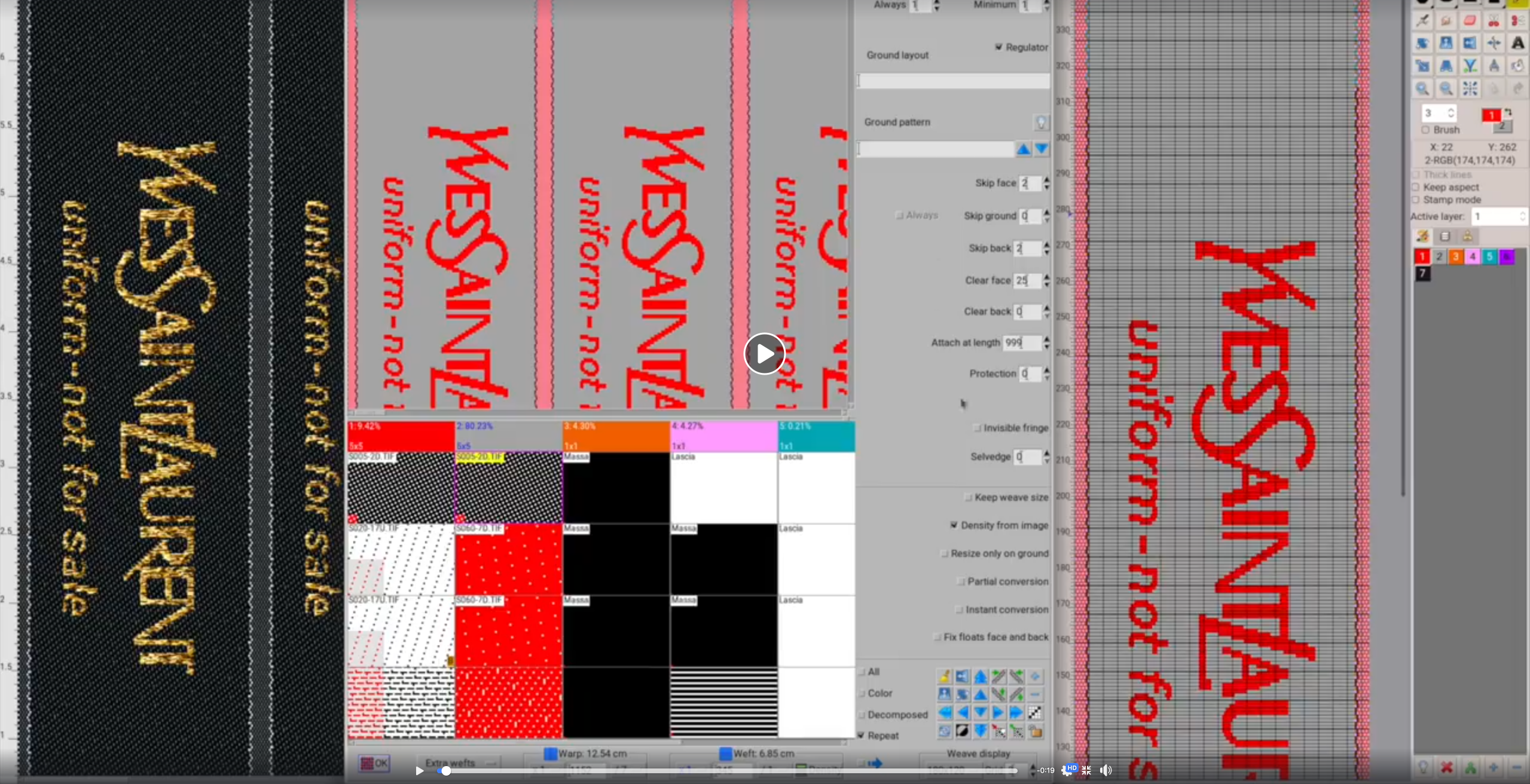Screen dimensions: 1530x784
Task: Toggle the Repeat checkbox
Action: (x=862, y=736)
